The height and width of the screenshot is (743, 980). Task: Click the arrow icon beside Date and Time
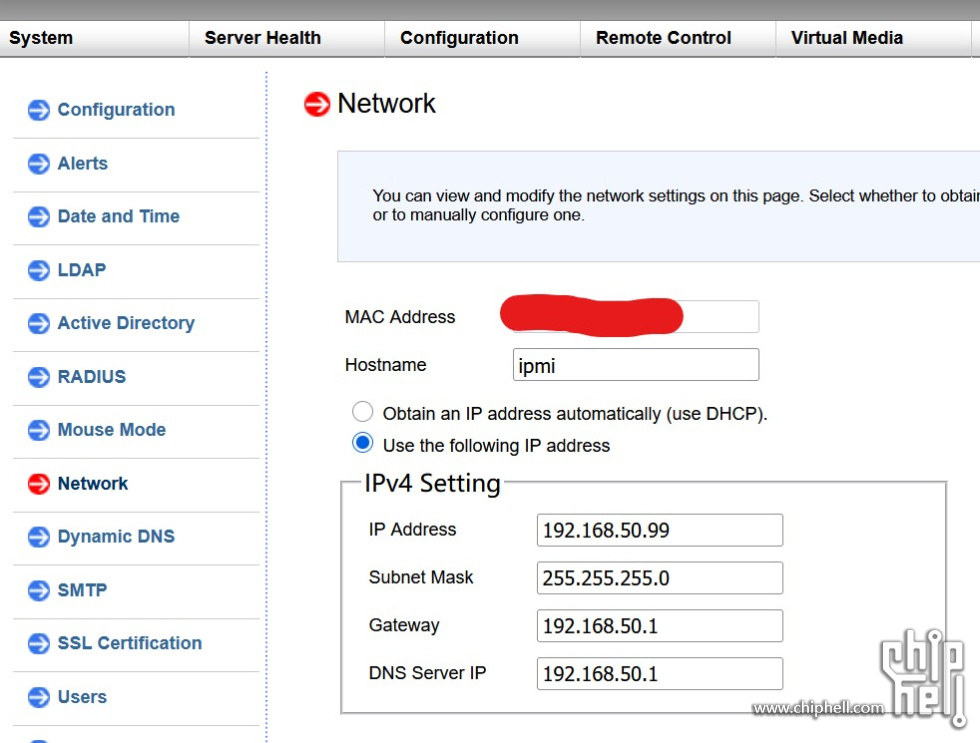pyautogui.click(x=39, y=217)
